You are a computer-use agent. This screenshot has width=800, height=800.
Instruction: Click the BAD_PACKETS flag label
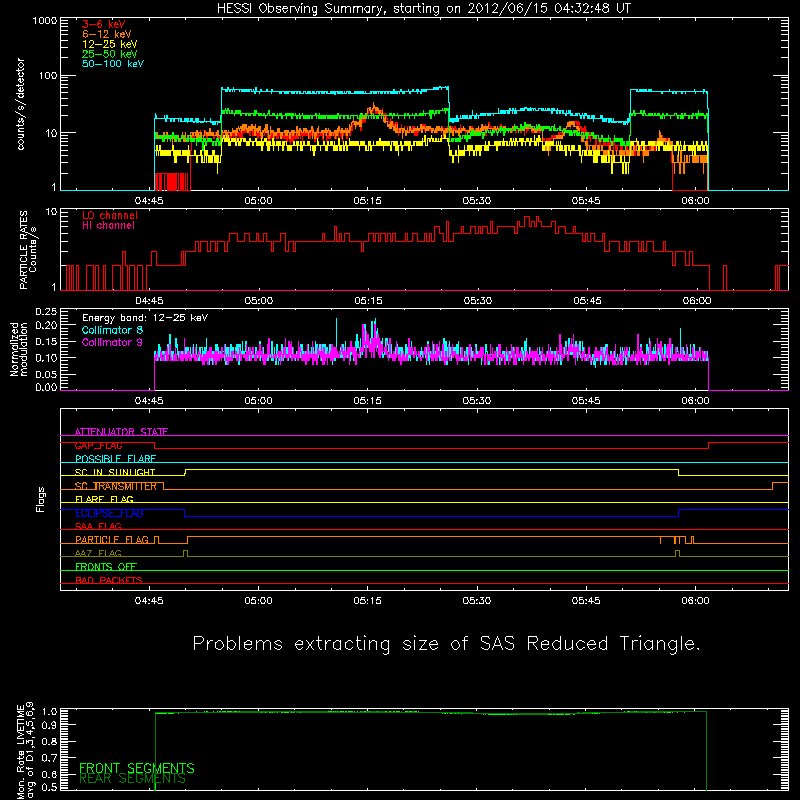pos(109,580)
